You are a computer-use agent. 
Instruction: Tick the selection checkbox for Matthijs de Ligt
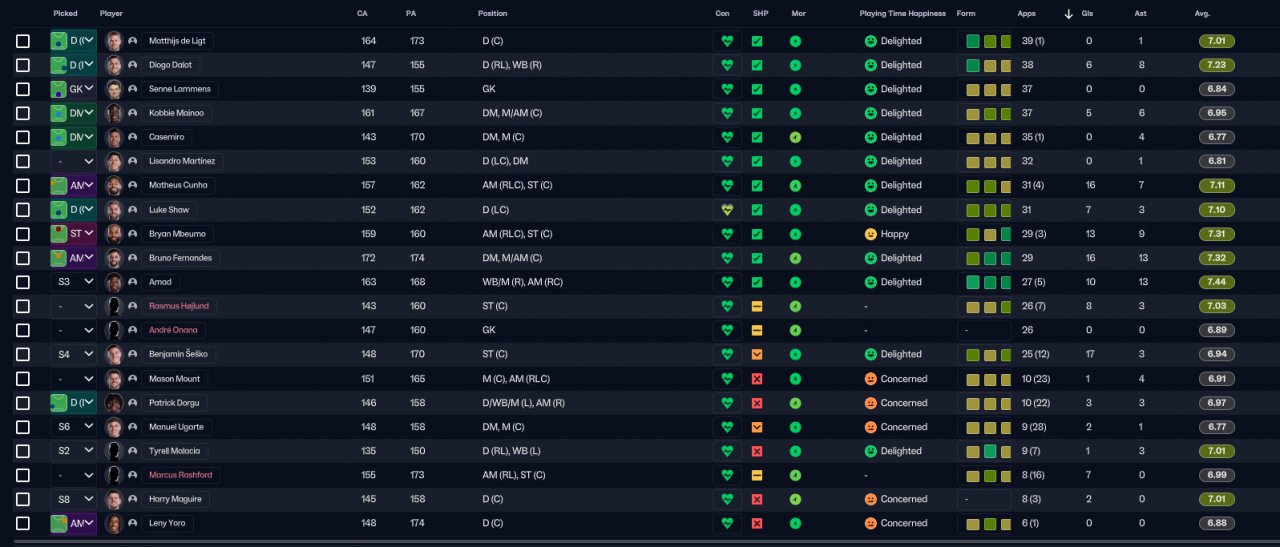coord(23,41)
